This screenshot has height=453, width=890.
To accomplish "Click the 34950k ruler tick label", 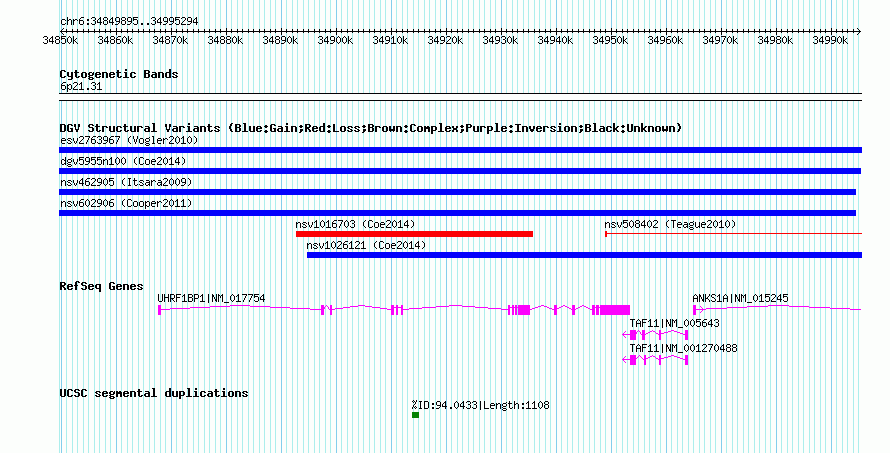I will point(611,40).
